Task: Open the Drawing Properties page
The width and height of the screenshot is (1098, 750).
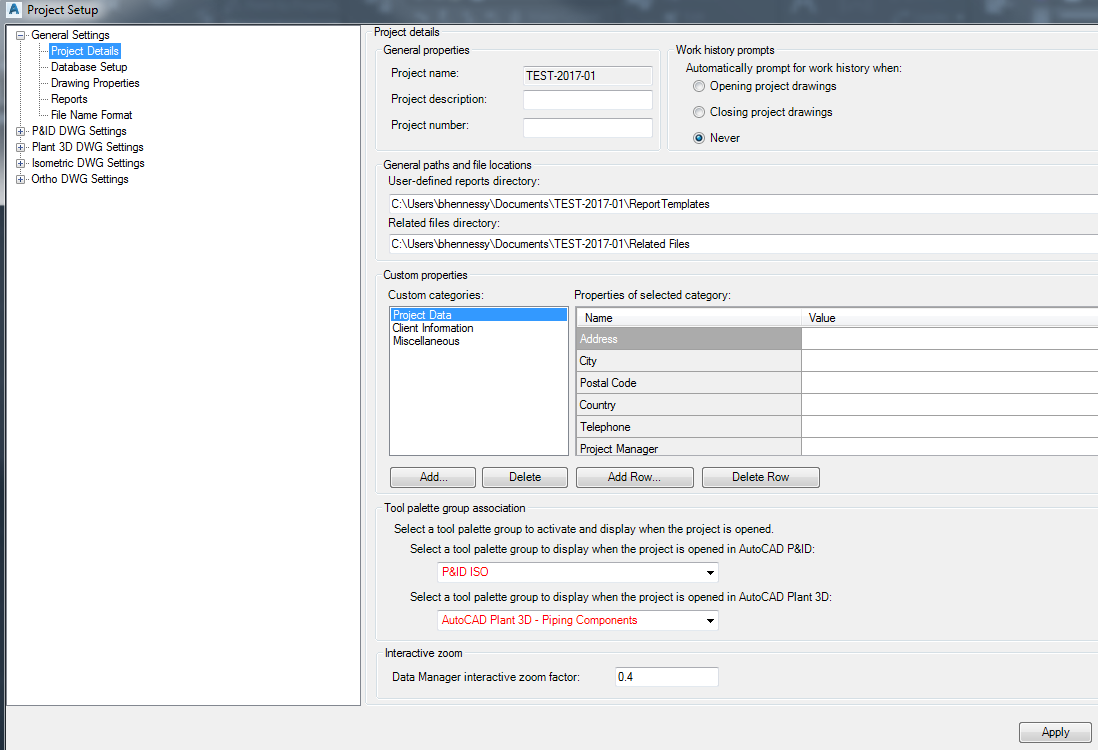Action: (x=93, y=82)
